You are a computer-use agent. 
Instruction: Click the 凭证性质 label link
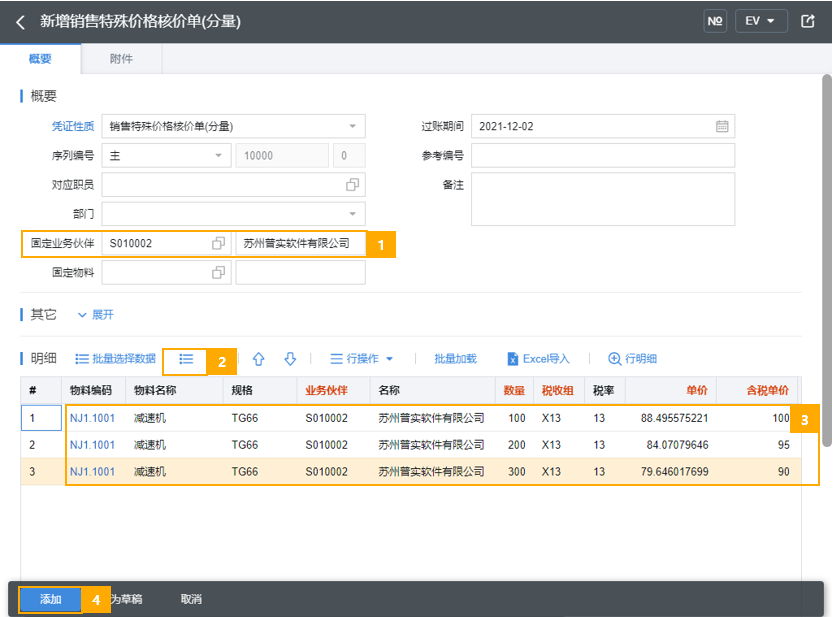pos(73,127)
